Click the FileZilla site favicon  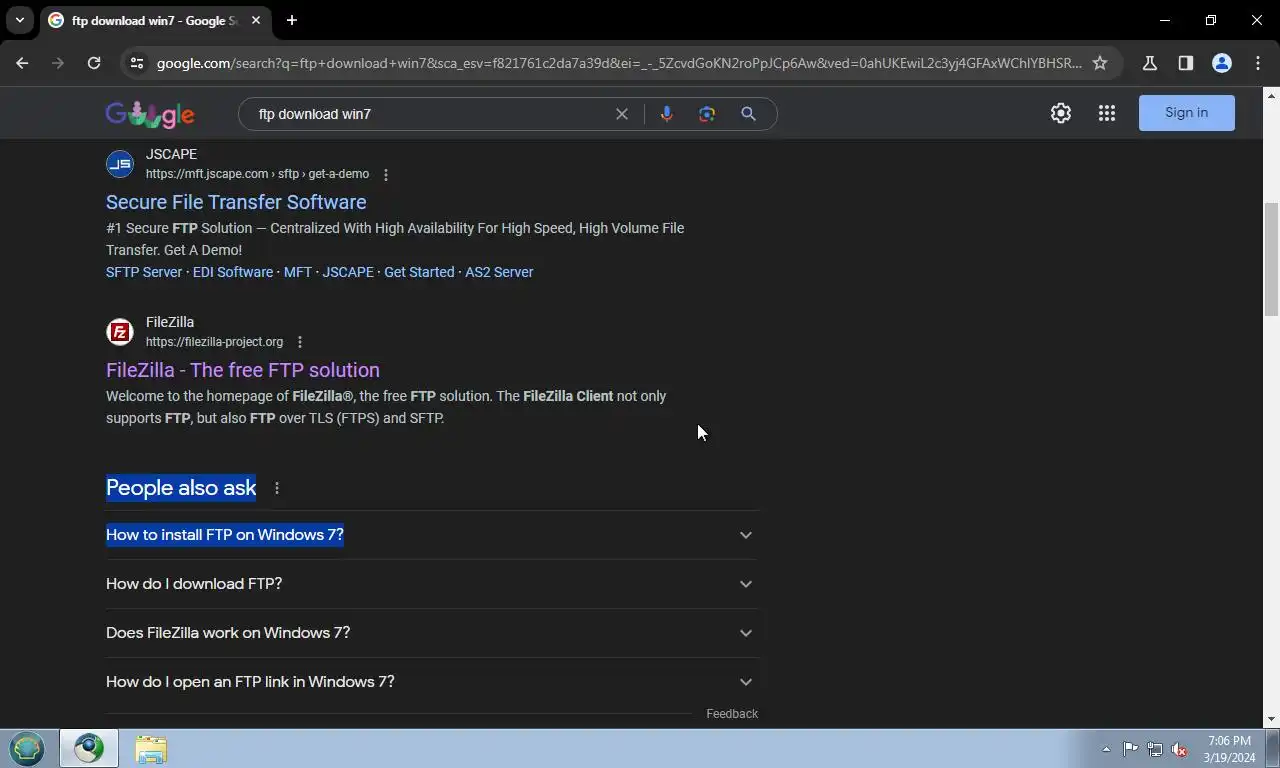pyautogui.click(x=120, y=332)
